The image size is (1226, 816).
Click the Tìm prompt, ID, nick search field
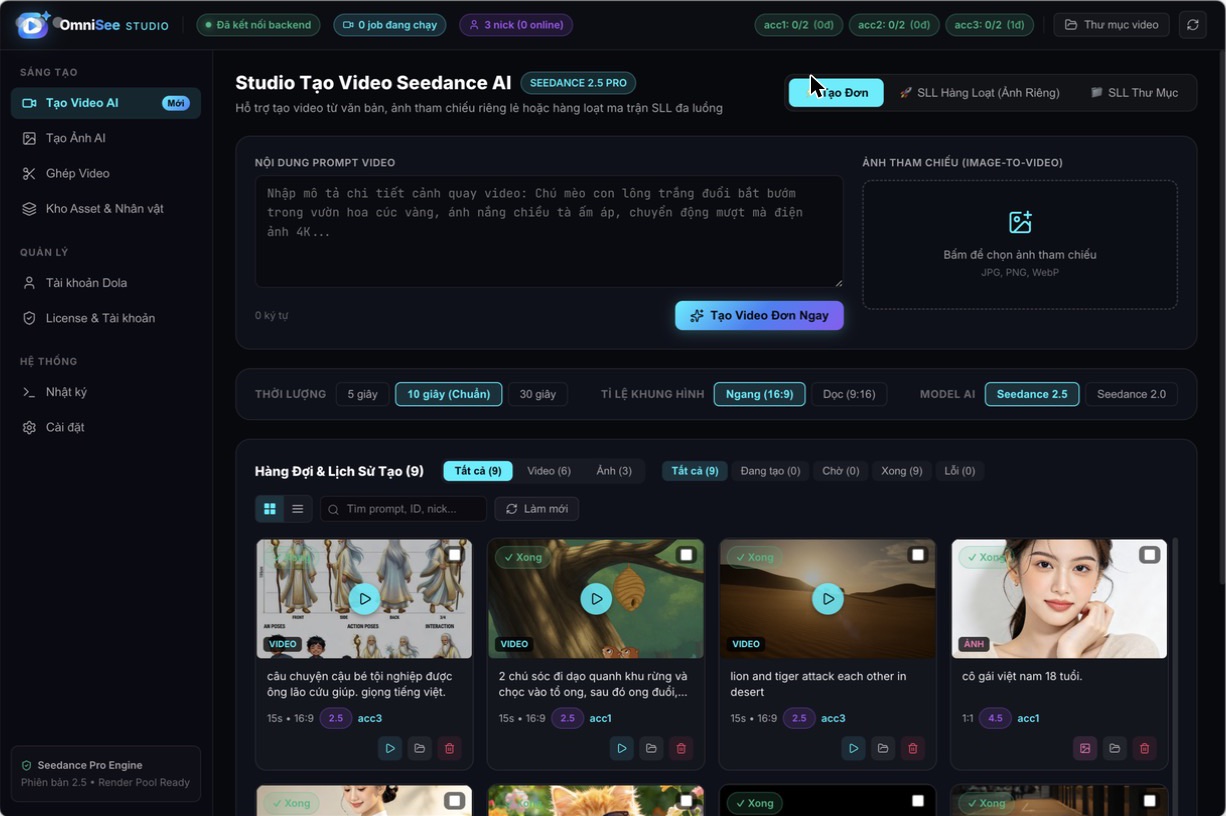(x=403, y=509)
